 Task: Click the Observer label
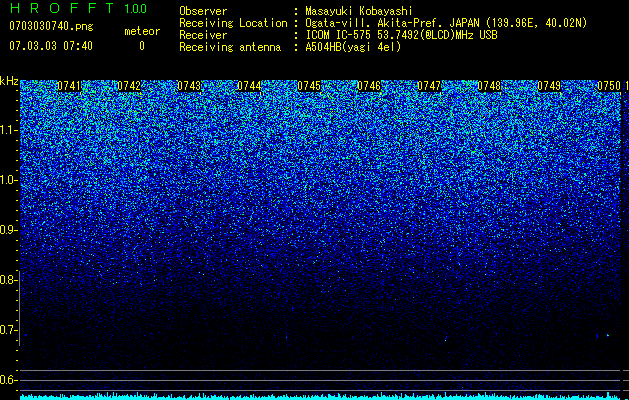pos(203,11)
